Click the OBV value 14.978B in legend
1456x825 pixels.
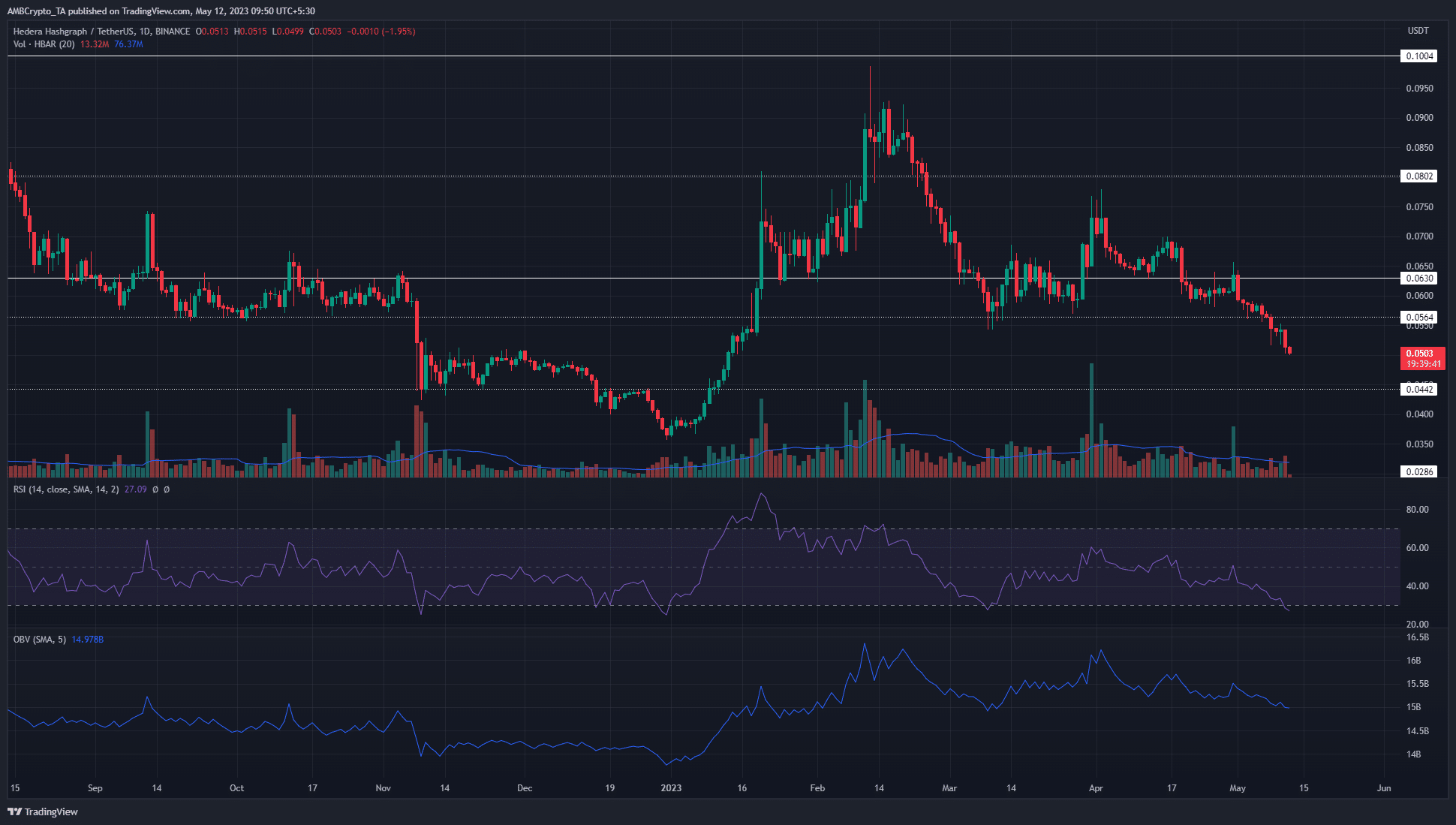point(87,640)
